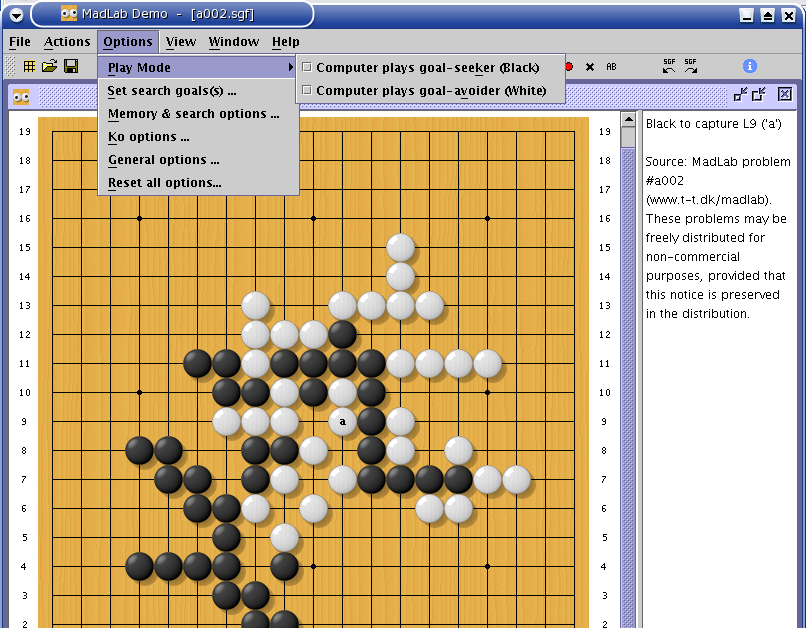This screenshot has width=806, height=628.
Task: Click the SGF back arrow icon
Action: (669, 66)
